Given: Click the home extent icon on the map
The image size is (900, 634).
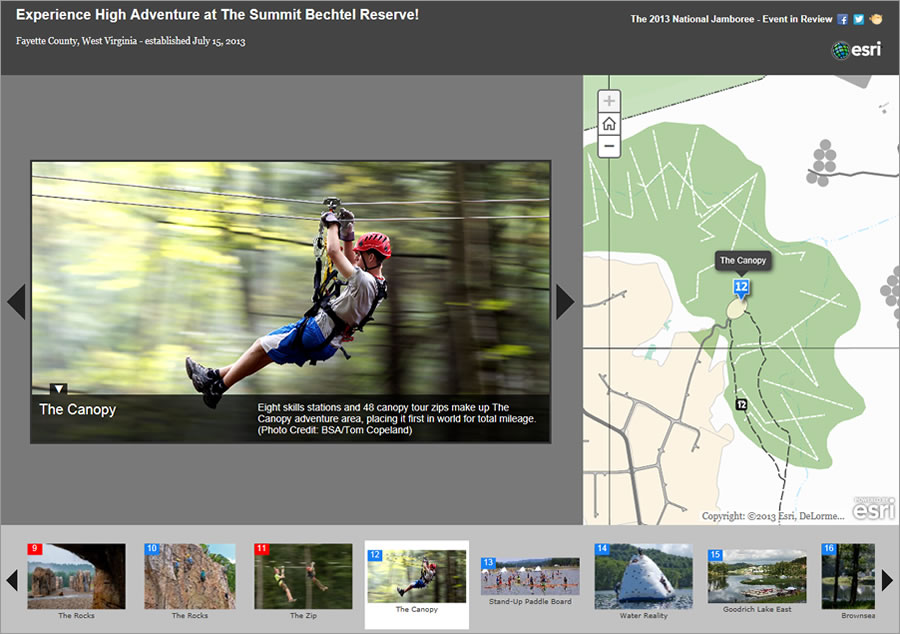Looking at the screenshot, I should pos(608,123).
